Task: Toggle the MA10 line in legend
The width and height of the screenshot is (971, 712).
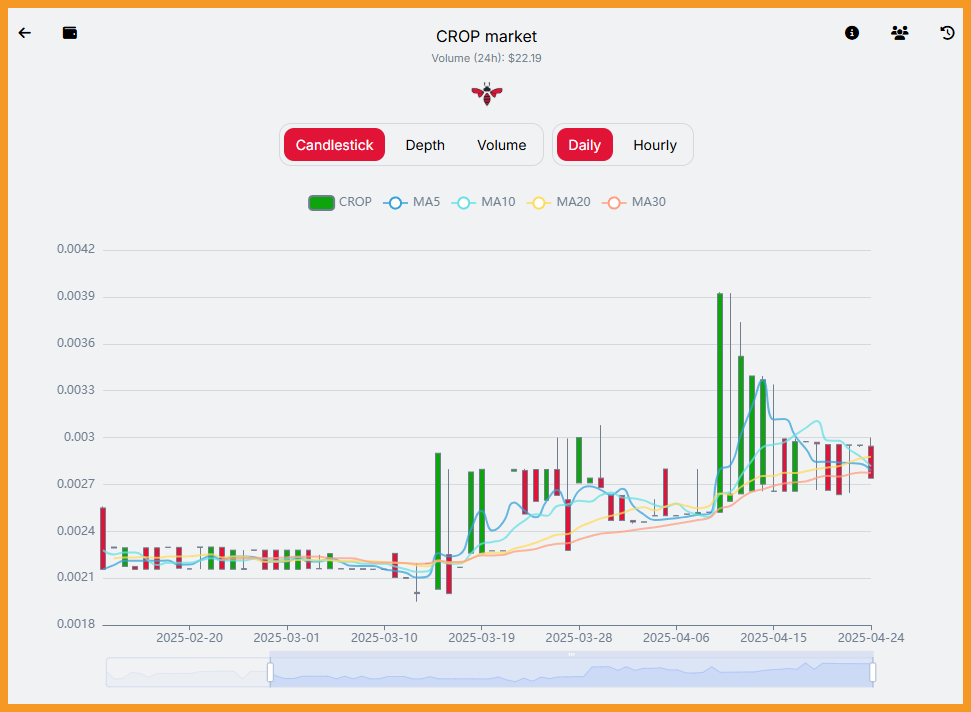Action: pos(484,202)
